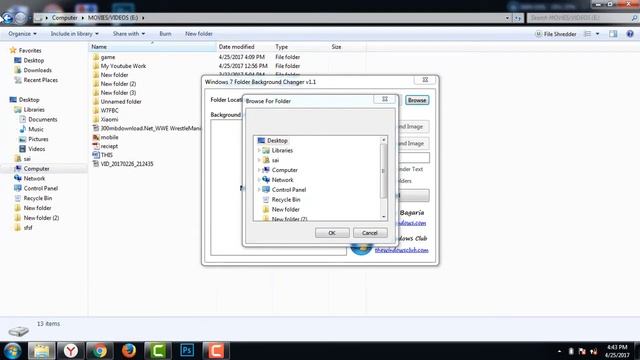Open thewindowsclub.com link
The image size is (640, 360).
pyautogui.click(x=401, y=250)
